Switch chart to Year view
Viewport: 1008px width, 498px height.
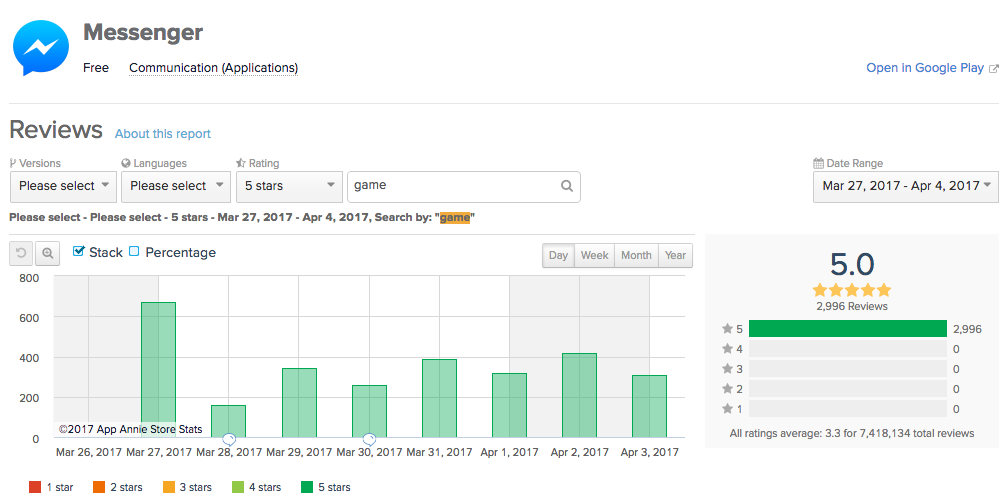(675, 255)
